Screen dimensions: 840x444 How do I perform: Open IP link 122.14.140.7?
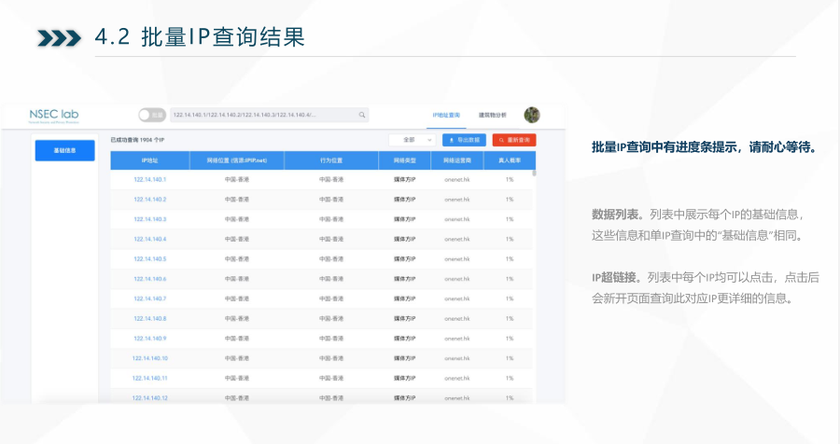coord(150,299)
